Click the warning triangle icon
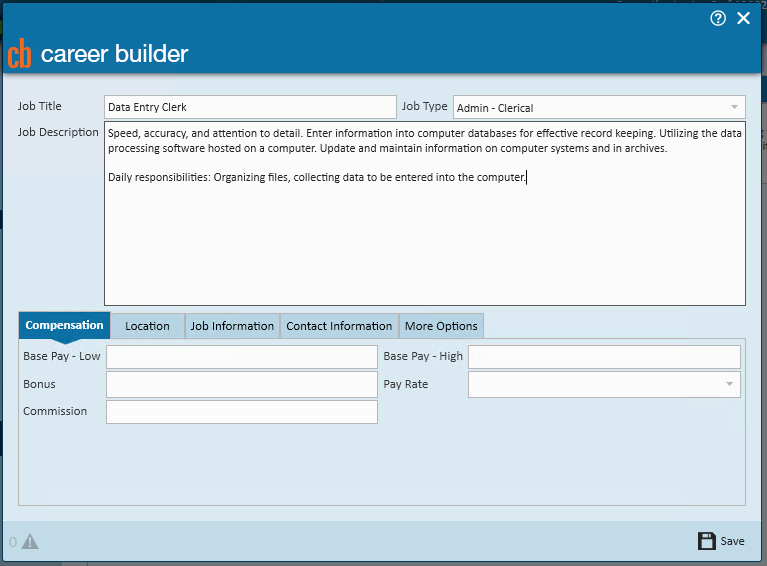The image size is (767, 566). click(30, 542)
